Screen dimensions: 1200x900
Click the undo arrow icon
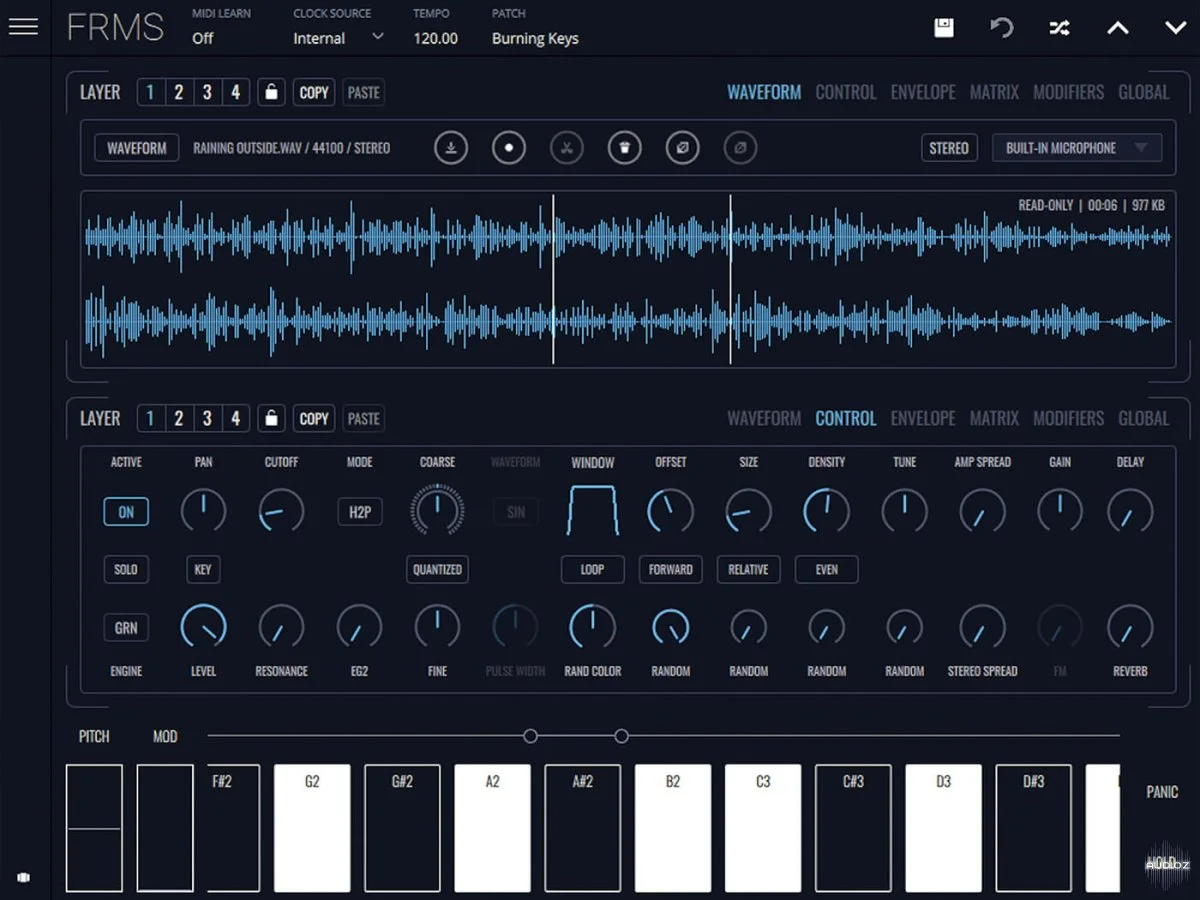[x=1001, y=28]
